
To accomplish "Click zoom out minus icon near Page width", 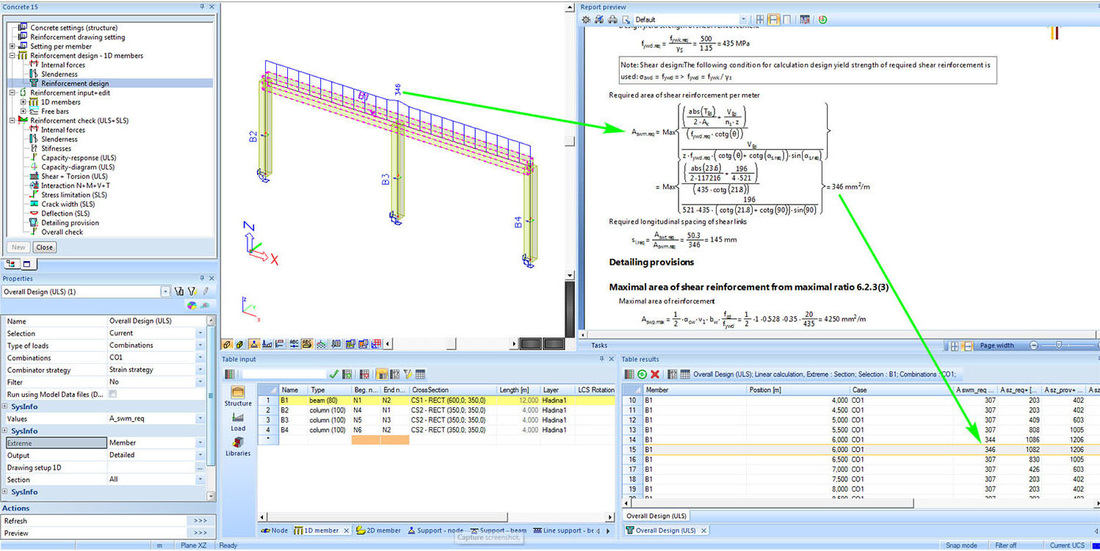I will (1033, 345).
